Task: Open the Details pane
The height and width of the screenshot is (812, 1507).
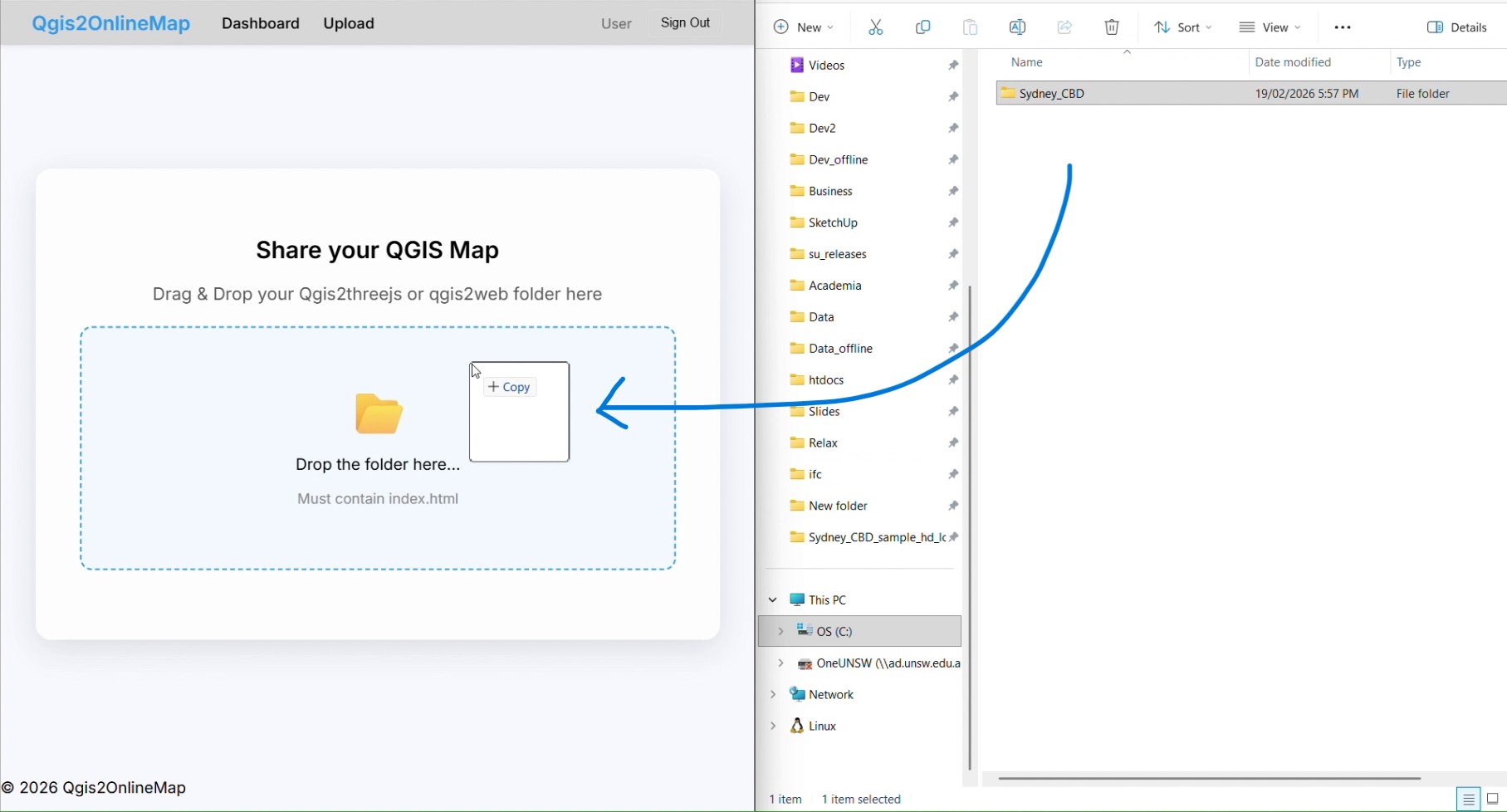Action: click(x=1458, y=27)
